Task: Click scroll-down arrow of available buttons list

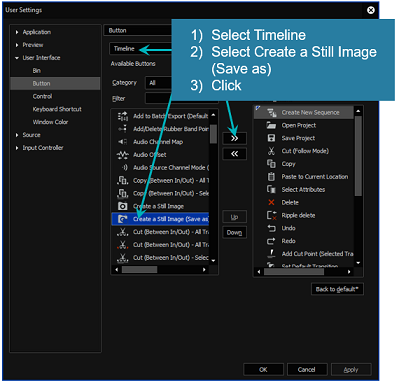Action: coord(213,261)
